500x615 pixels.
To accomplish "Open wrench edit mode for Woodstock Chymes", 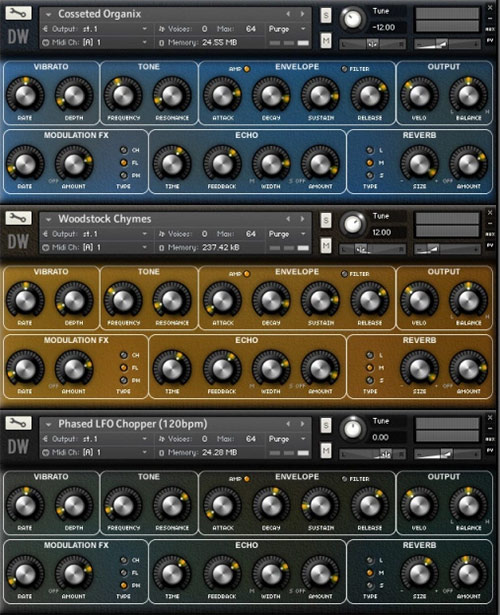I will pos(18,218).
